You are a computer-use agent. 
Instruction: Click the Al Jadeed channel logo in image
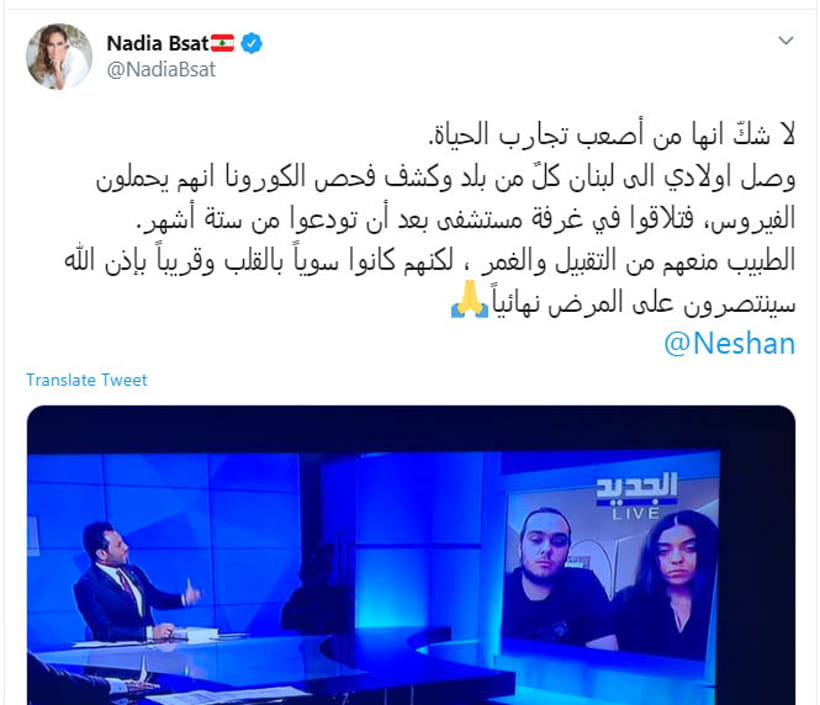coord(636,487)
